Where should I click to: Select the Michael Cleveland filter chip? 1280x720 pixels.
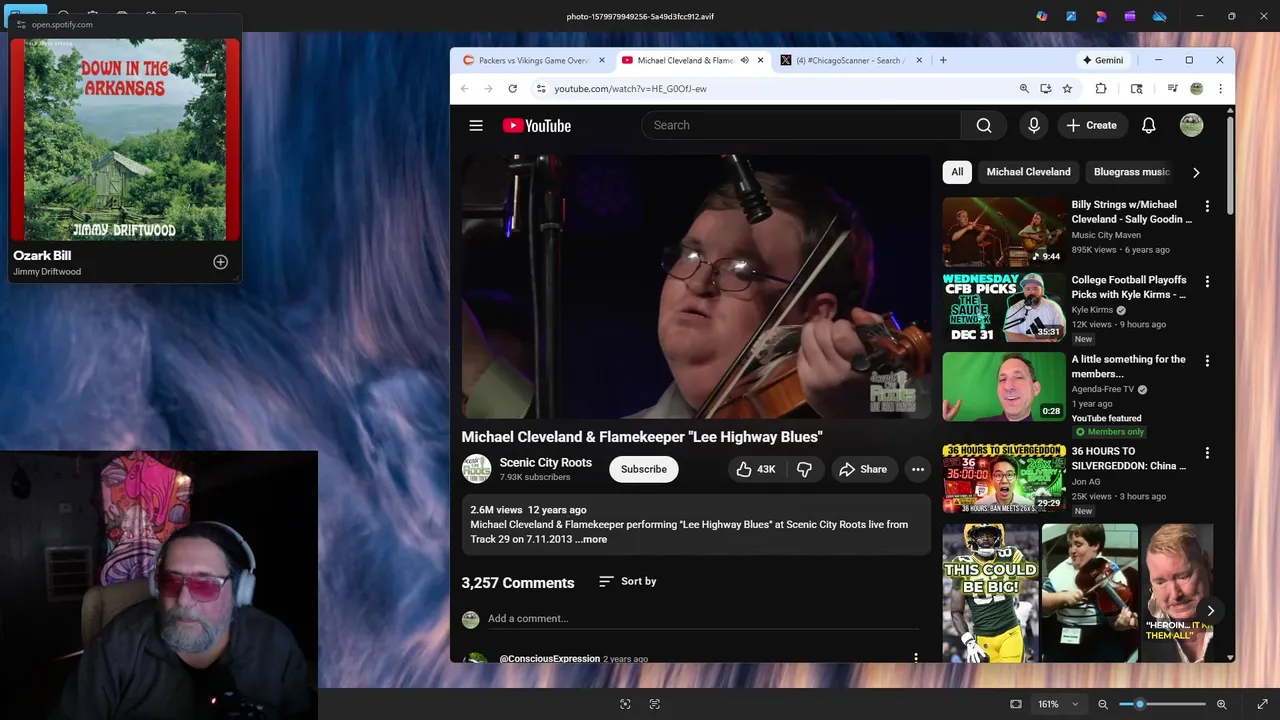point(1028,172)
